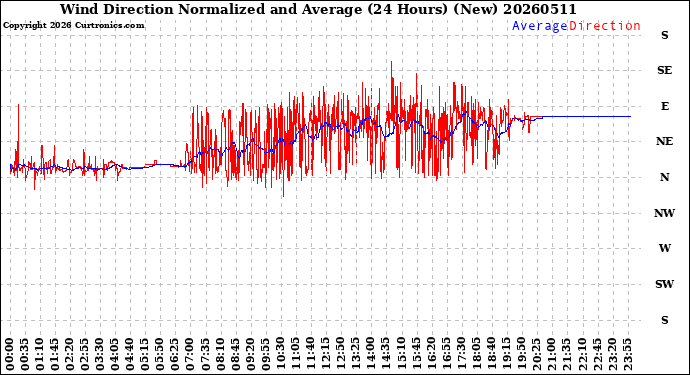Viewport: 690px width, 375px height.
Task: Click the blue 'Average' legend label
Action: pyautogui.click(x=540, y=26)
